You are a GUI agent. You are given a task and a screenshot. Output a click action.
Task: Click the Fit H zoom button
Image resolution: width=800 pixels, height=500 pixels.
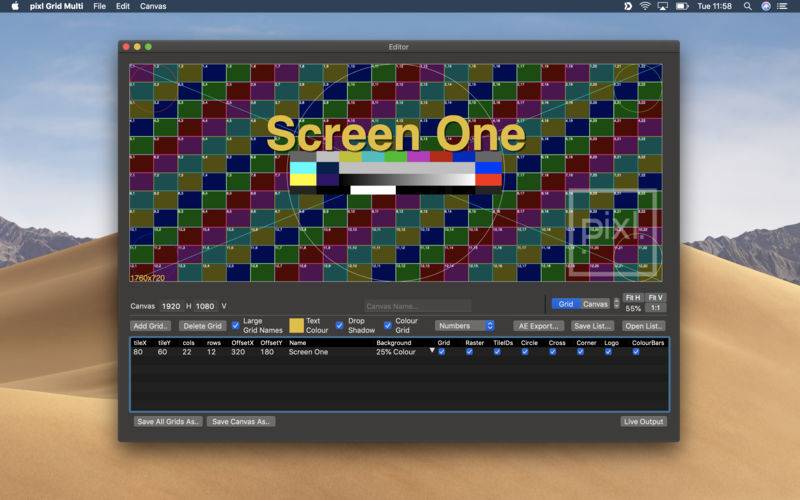(x=633, y=297)
